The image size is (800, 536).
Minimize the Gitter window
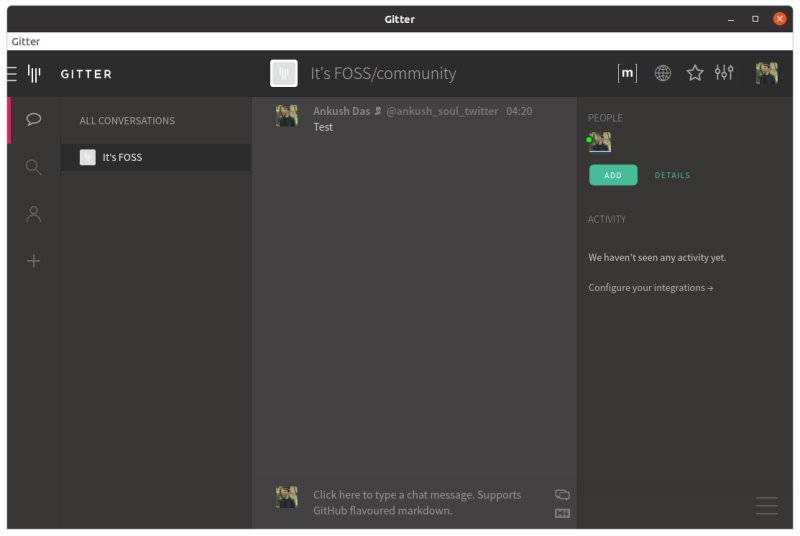731,19
